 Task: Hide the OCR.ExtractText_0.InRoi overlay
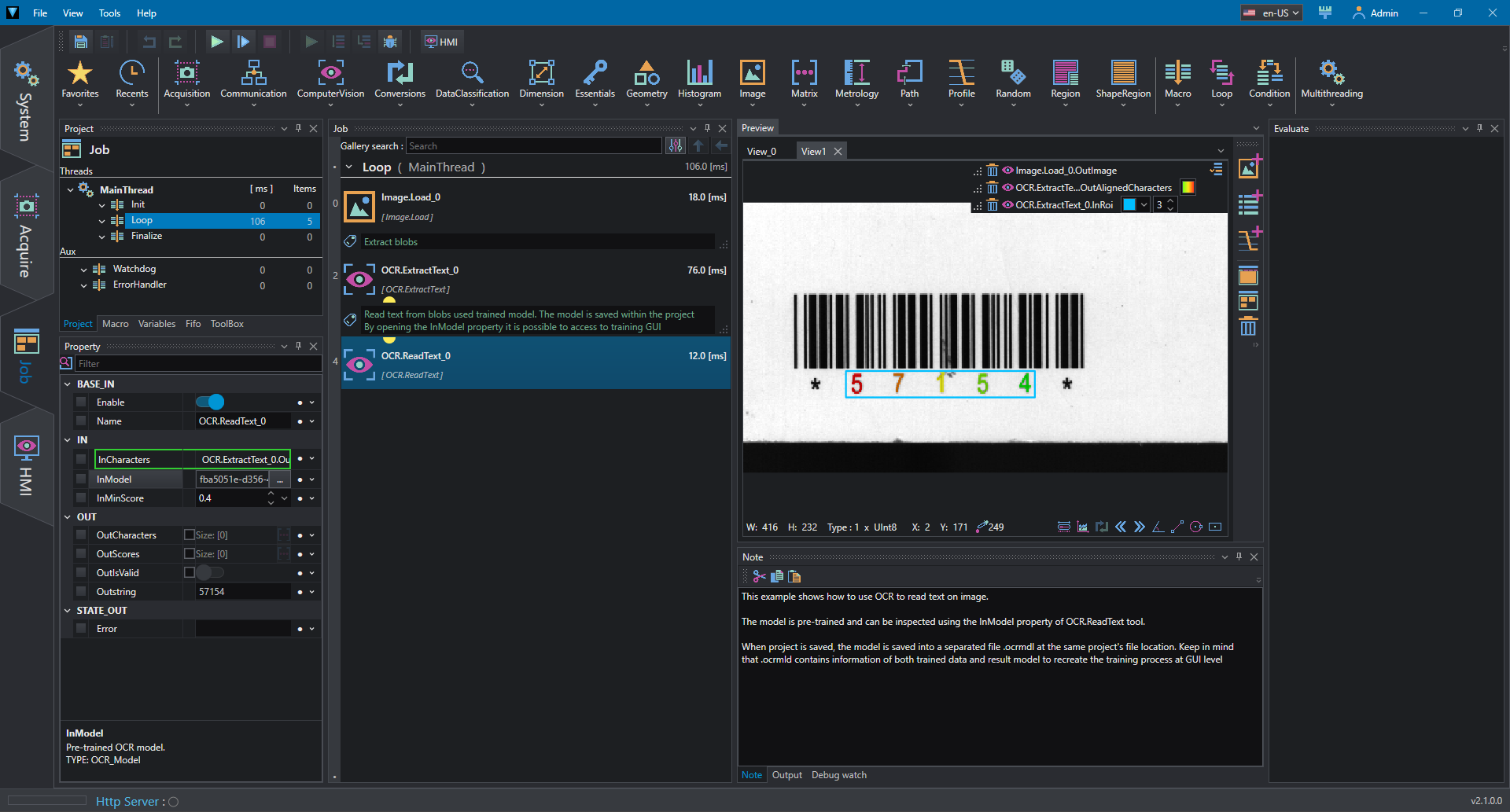click(1007, 204)
